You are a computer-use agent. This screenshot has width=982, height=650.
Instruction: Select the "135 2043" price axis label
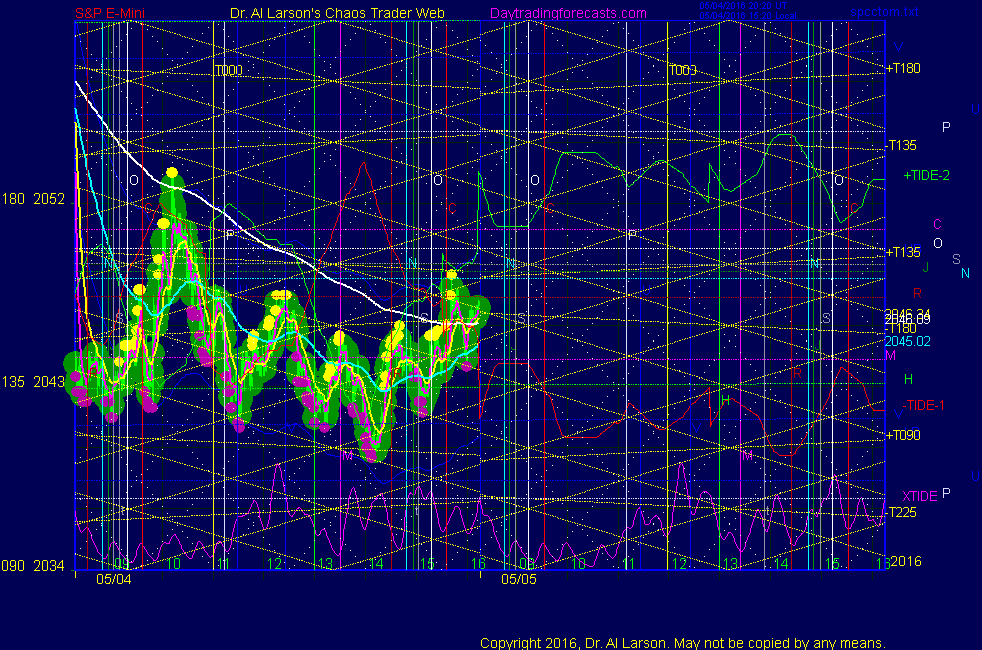pyautogui.click(x=33, y=382)
